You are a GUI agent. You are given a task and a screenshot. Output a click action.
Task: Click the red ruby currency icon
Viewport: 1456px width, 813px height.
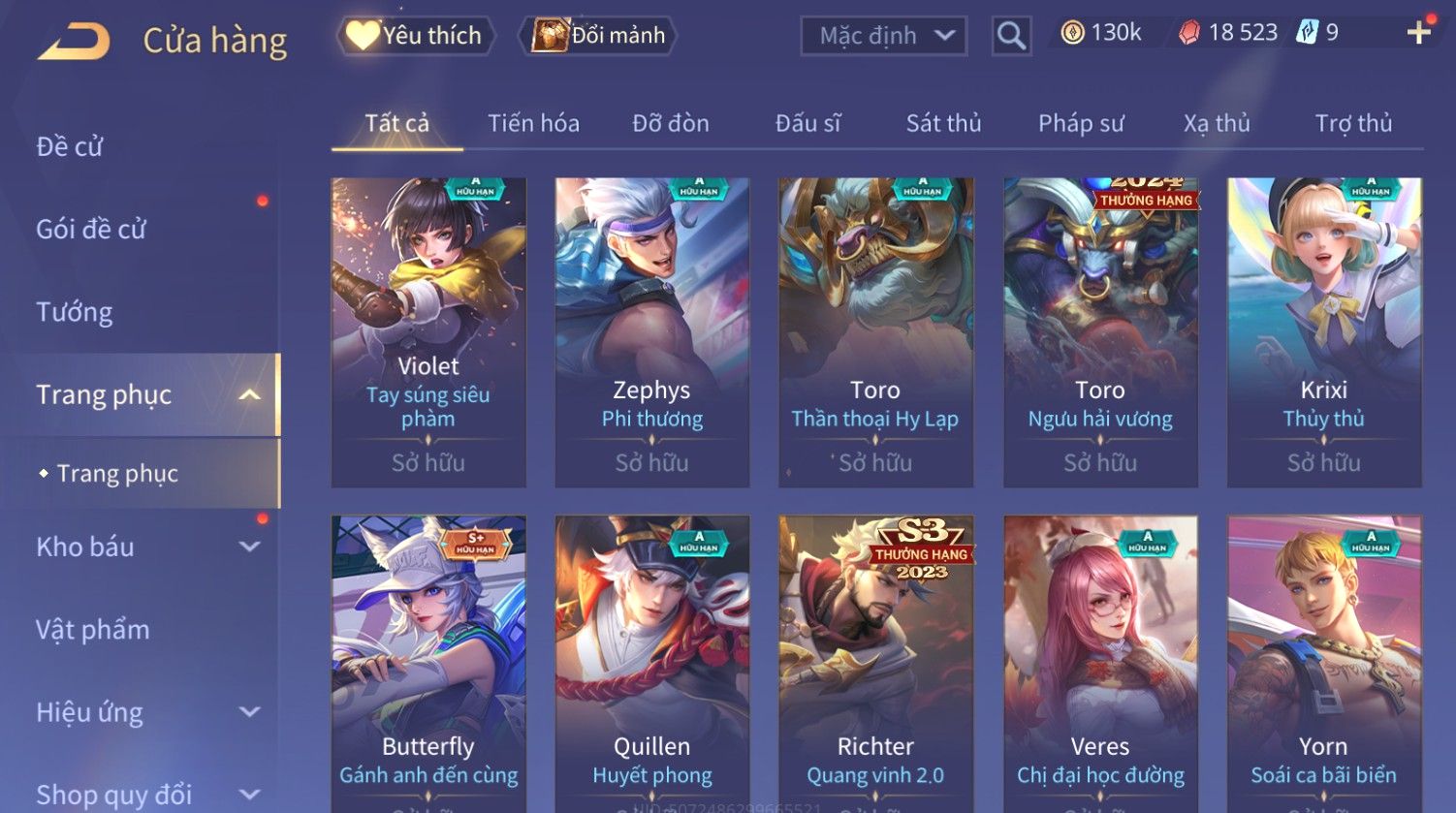tap(1188, 34)
